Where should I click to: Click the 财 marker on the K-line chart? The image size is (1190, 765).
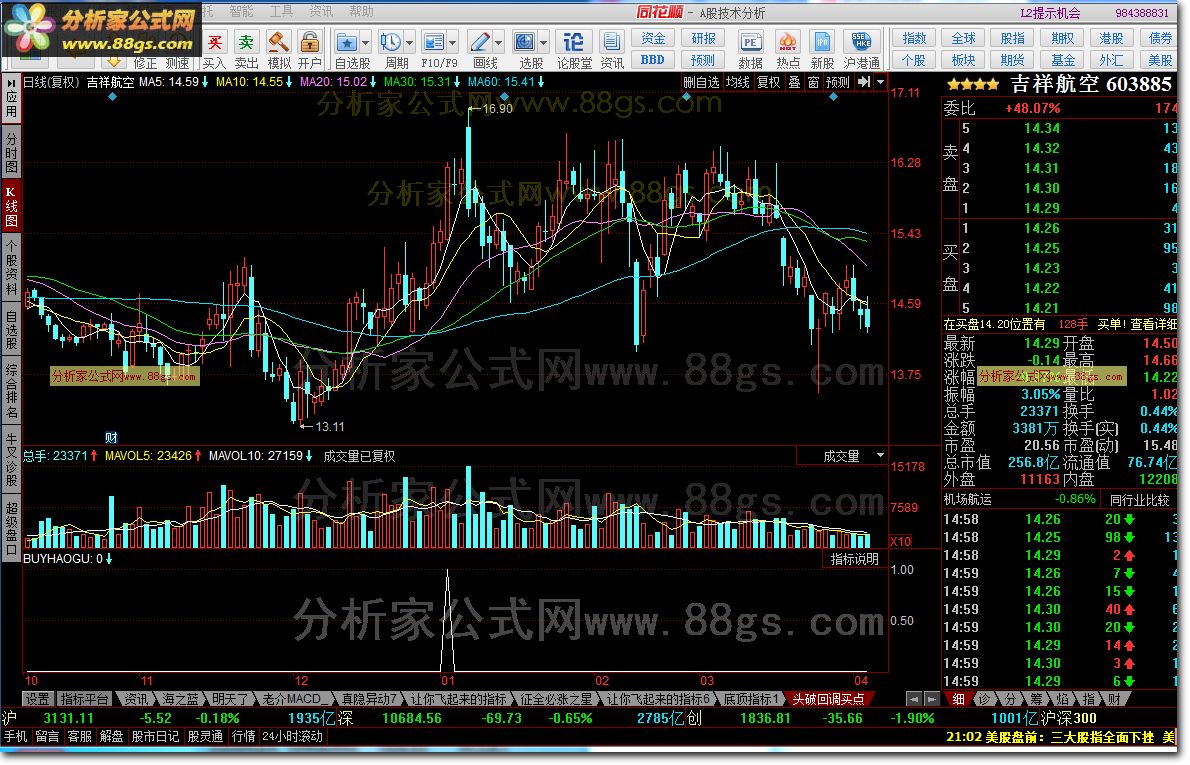coord(111,438)
